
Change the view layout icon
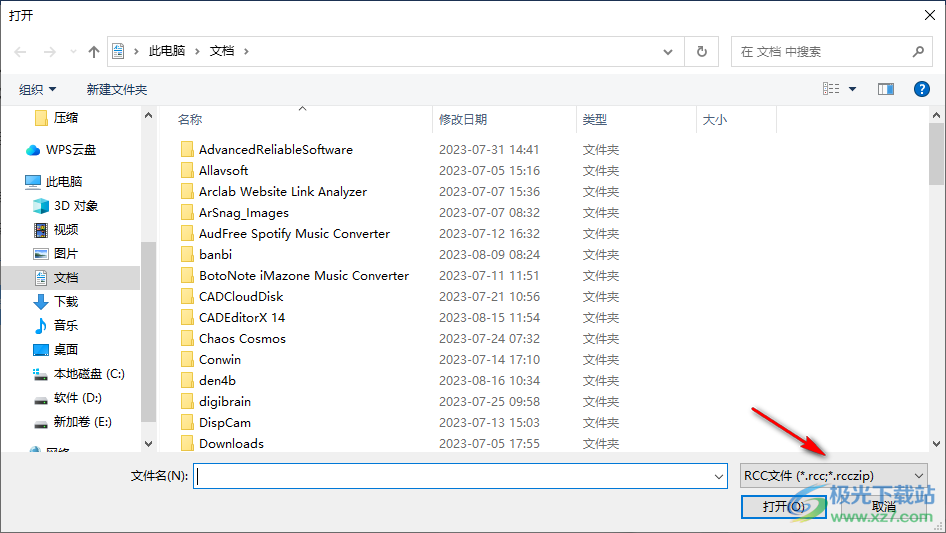(831, 89)
